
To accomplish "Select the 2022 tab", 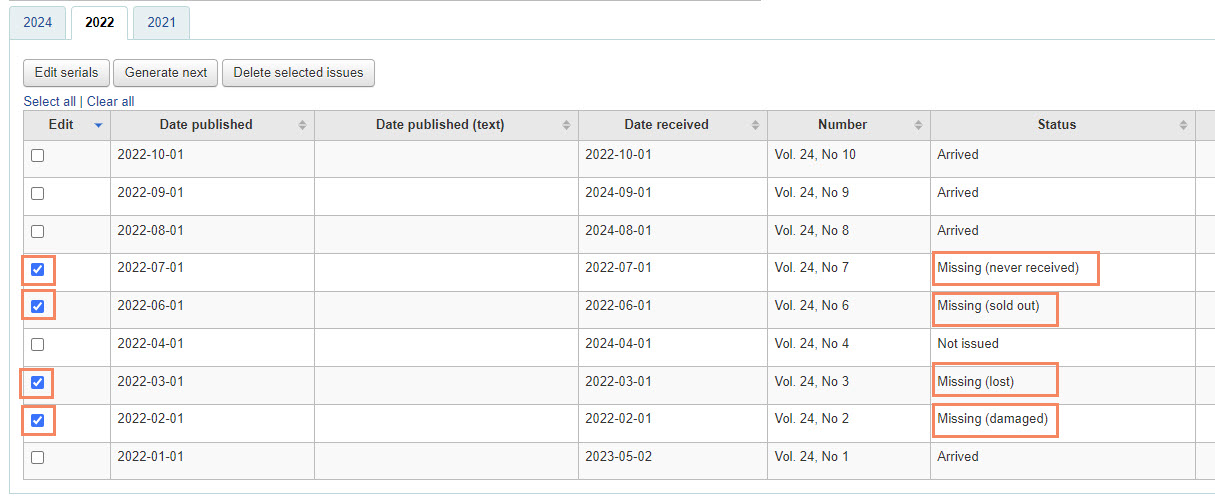I will (99, 22).
